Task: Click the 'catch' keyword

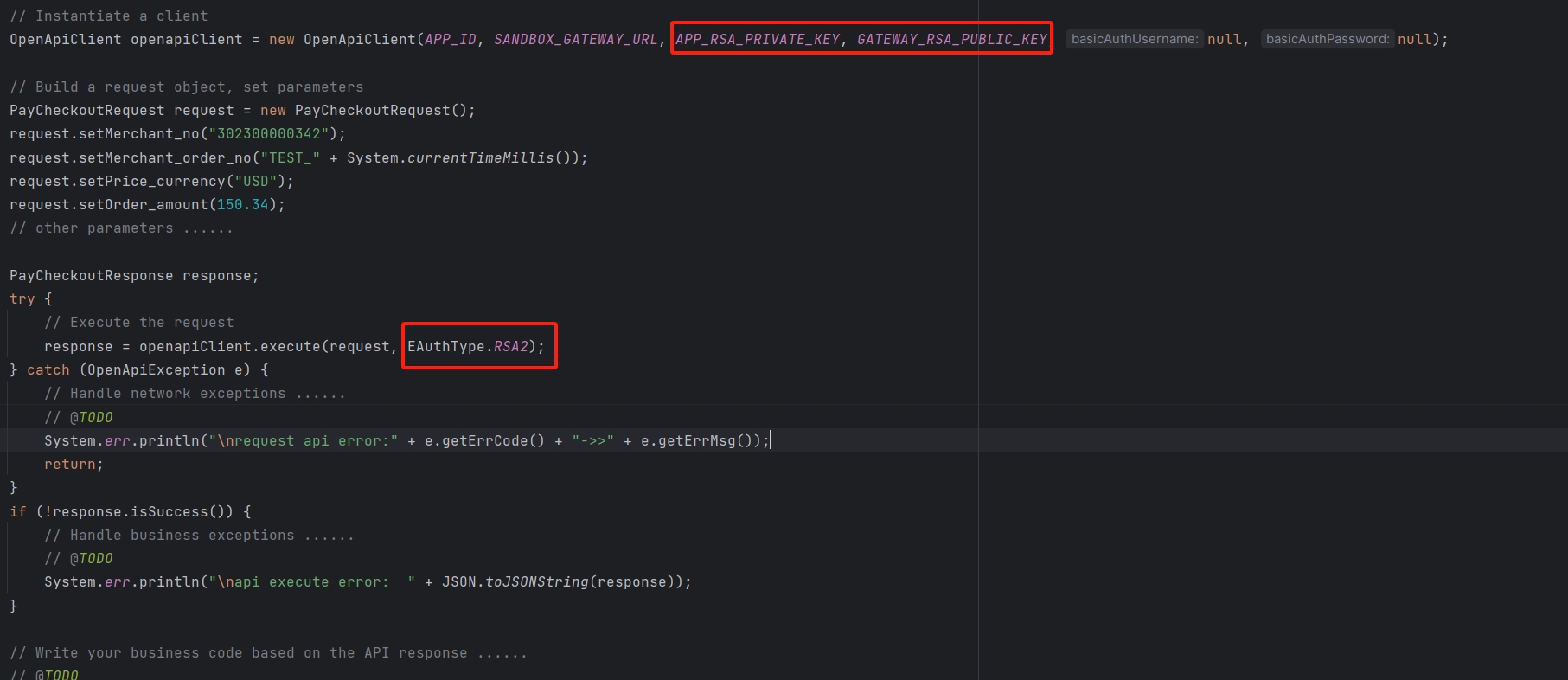Action: (x=48, y=369)
